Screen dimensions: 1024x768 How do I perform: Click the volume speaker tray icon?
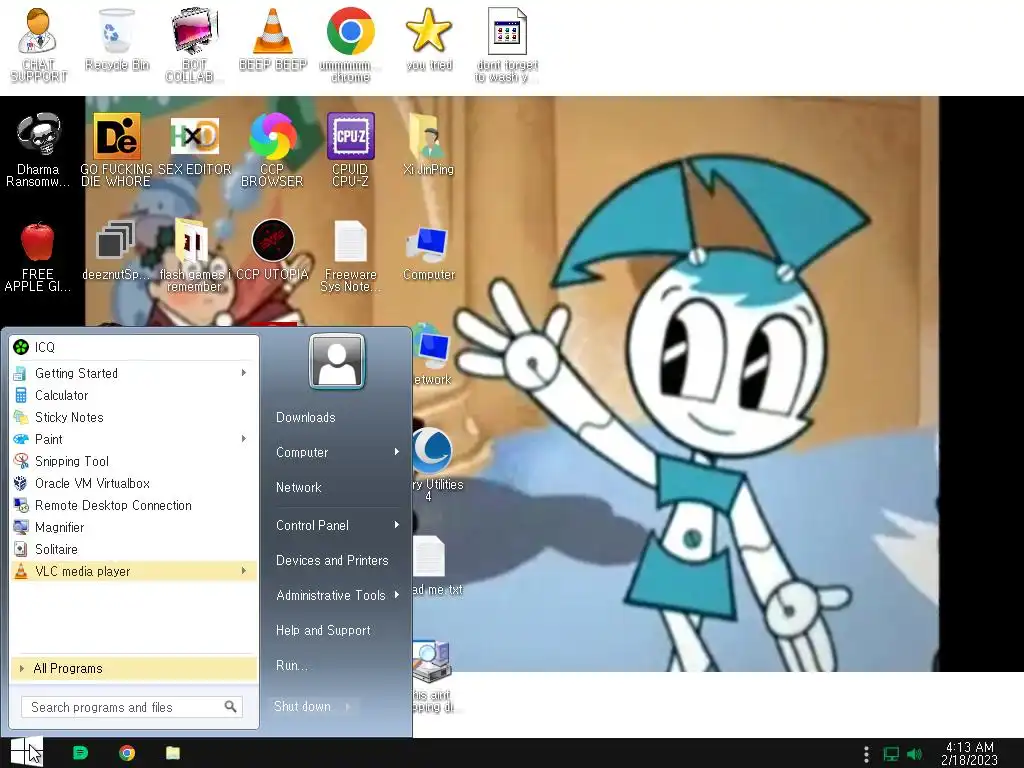click(x=914, y=754)
